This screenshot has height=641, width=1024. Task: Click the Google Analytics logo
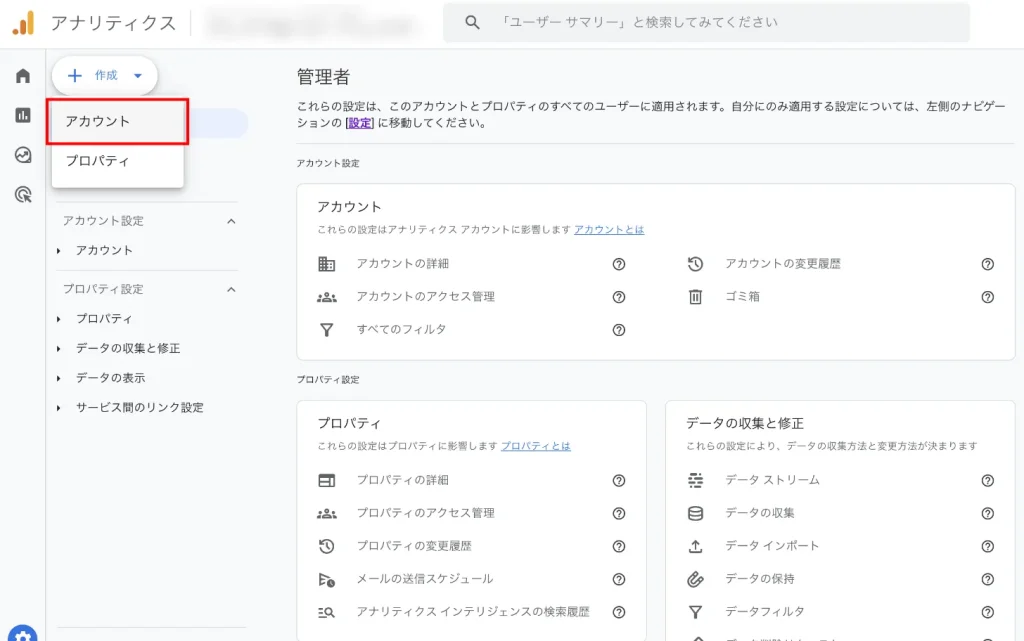[x=24, y=23]
